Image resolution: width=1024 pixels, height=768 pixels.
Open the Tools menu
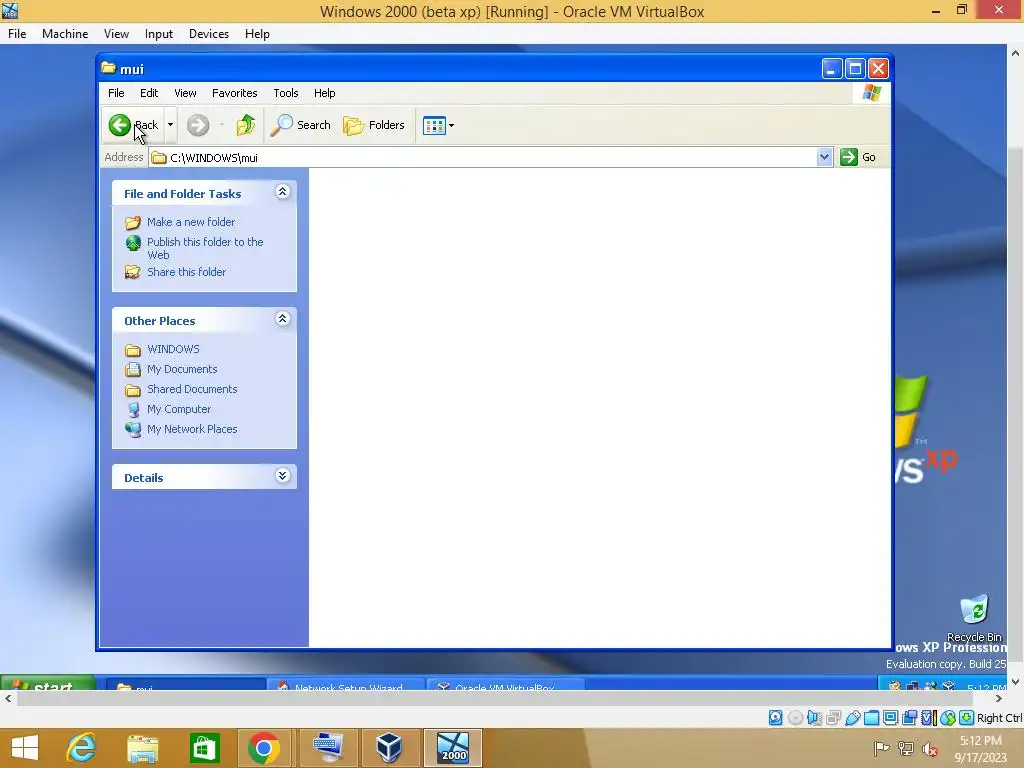pyautogui.click(x=285, y=93)
